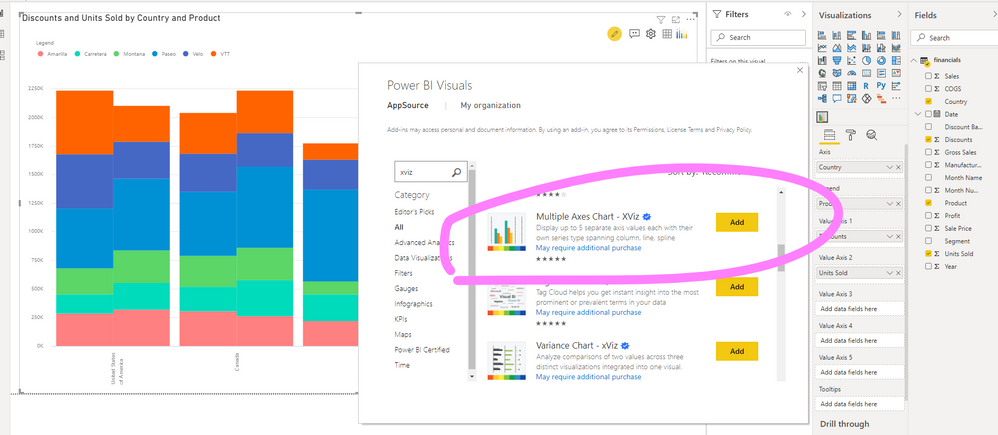Open the Units Sold dropdown in Value Axis 2
The width and height of the screenshot is (998, 435).
[x=890, y=273]
